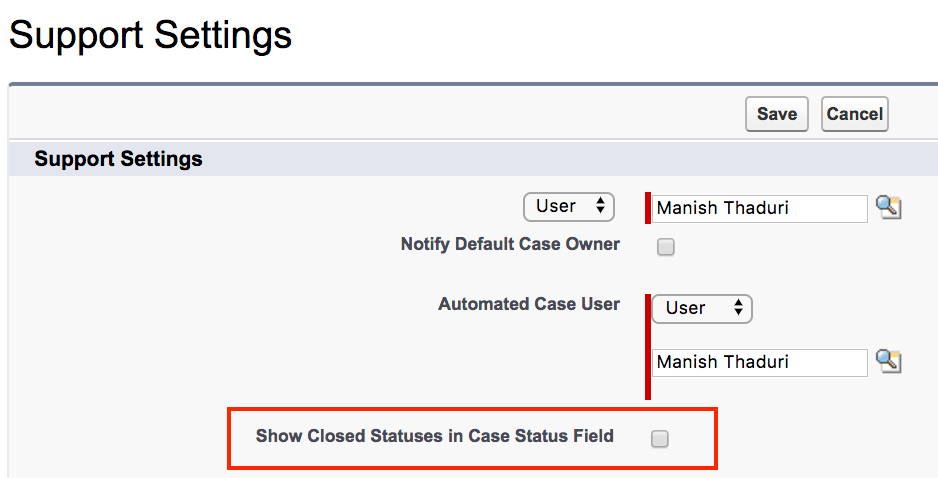Click the up-down arrows on top User dropdown
This screenshot has height=478, width=938.
coord(600,207)
